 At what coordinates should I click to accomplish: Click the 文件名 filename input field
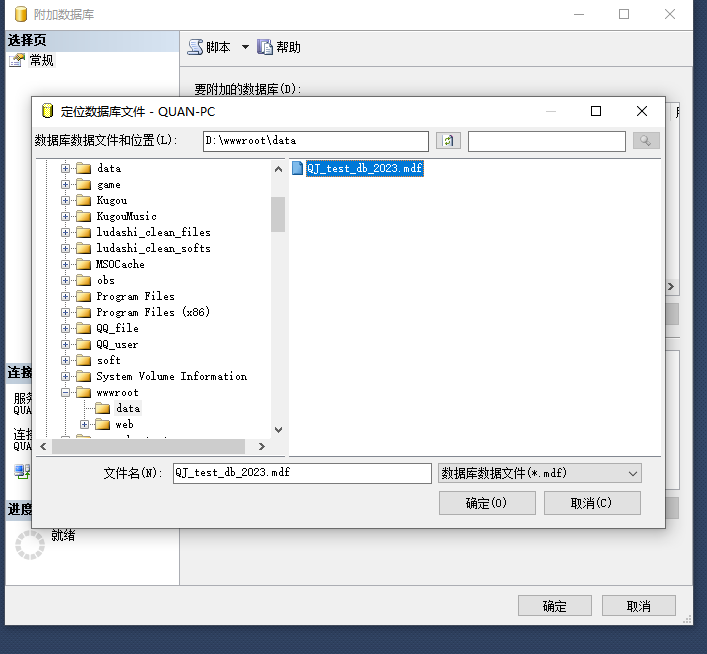coord(301,473)
